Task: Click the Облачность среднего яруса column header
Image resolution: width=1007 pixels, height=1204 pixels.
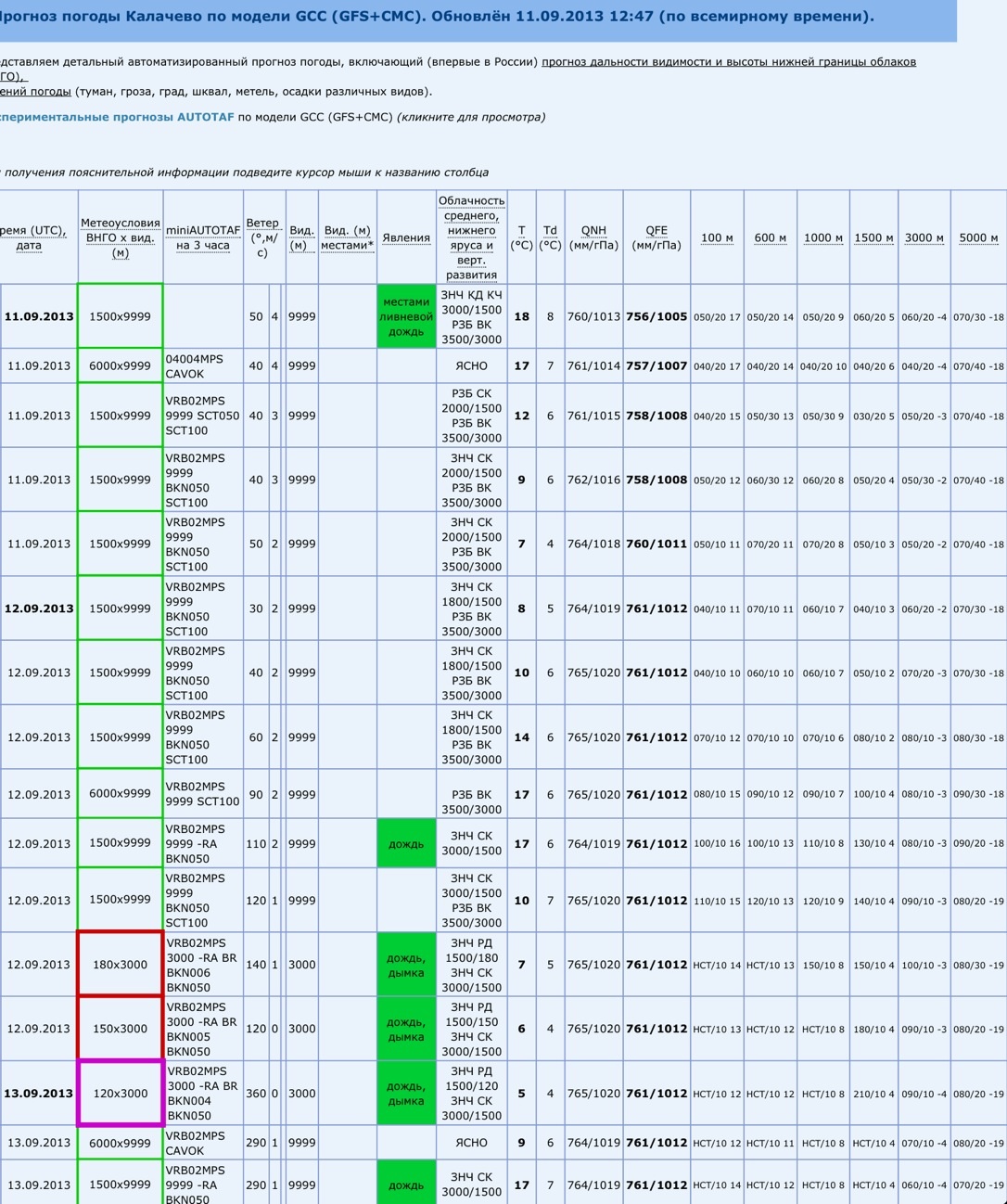Action: coord(471,237)
